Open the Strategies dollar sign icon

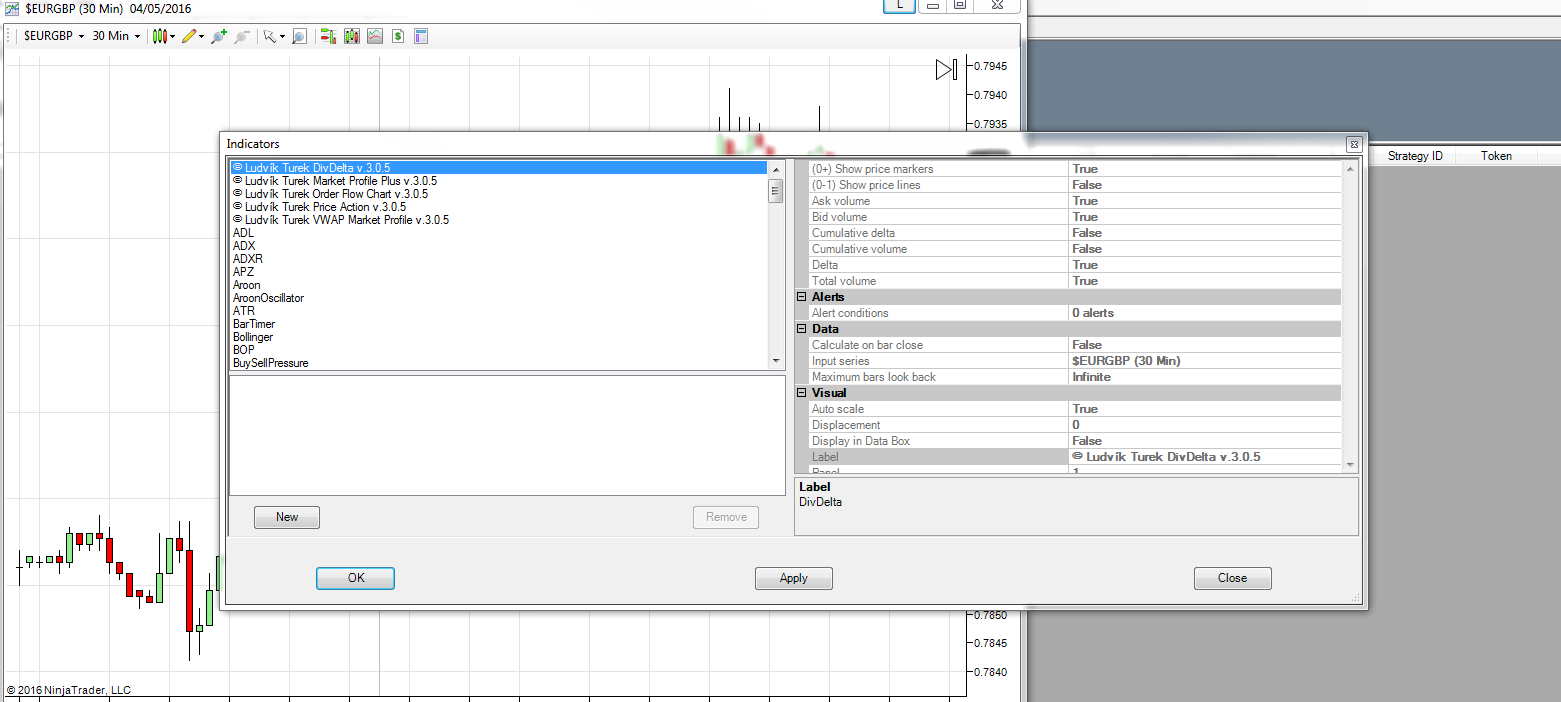(x=398, y=36)
